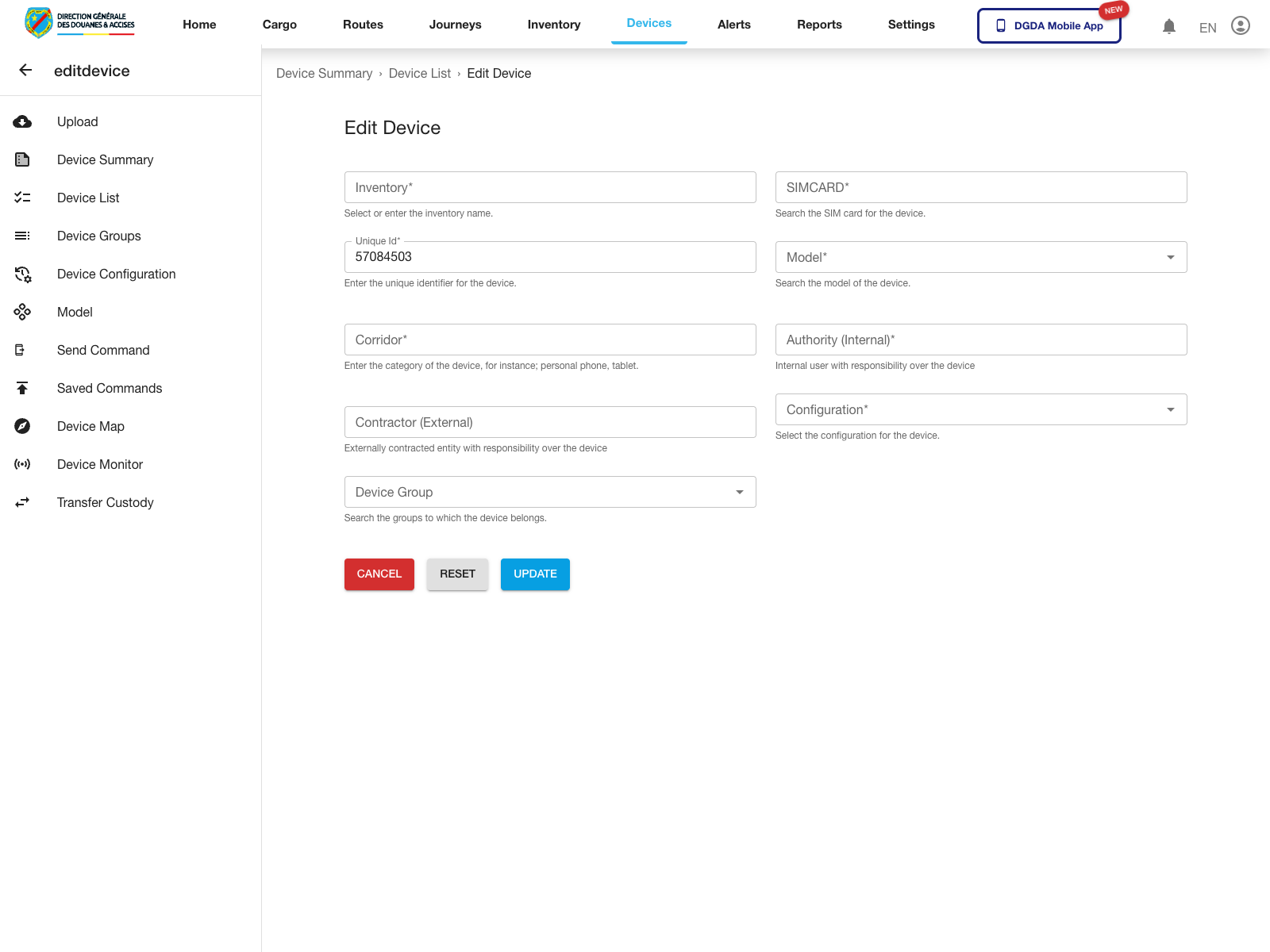Open Device List from the breadcrumb
1270x952 pixels.
click(420, 73)
